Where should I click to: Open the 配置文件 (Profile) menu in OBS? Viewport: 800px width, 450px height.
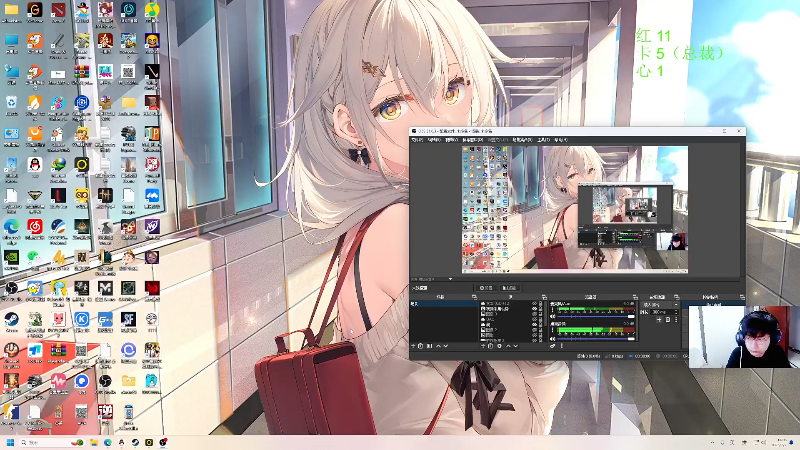497,139
